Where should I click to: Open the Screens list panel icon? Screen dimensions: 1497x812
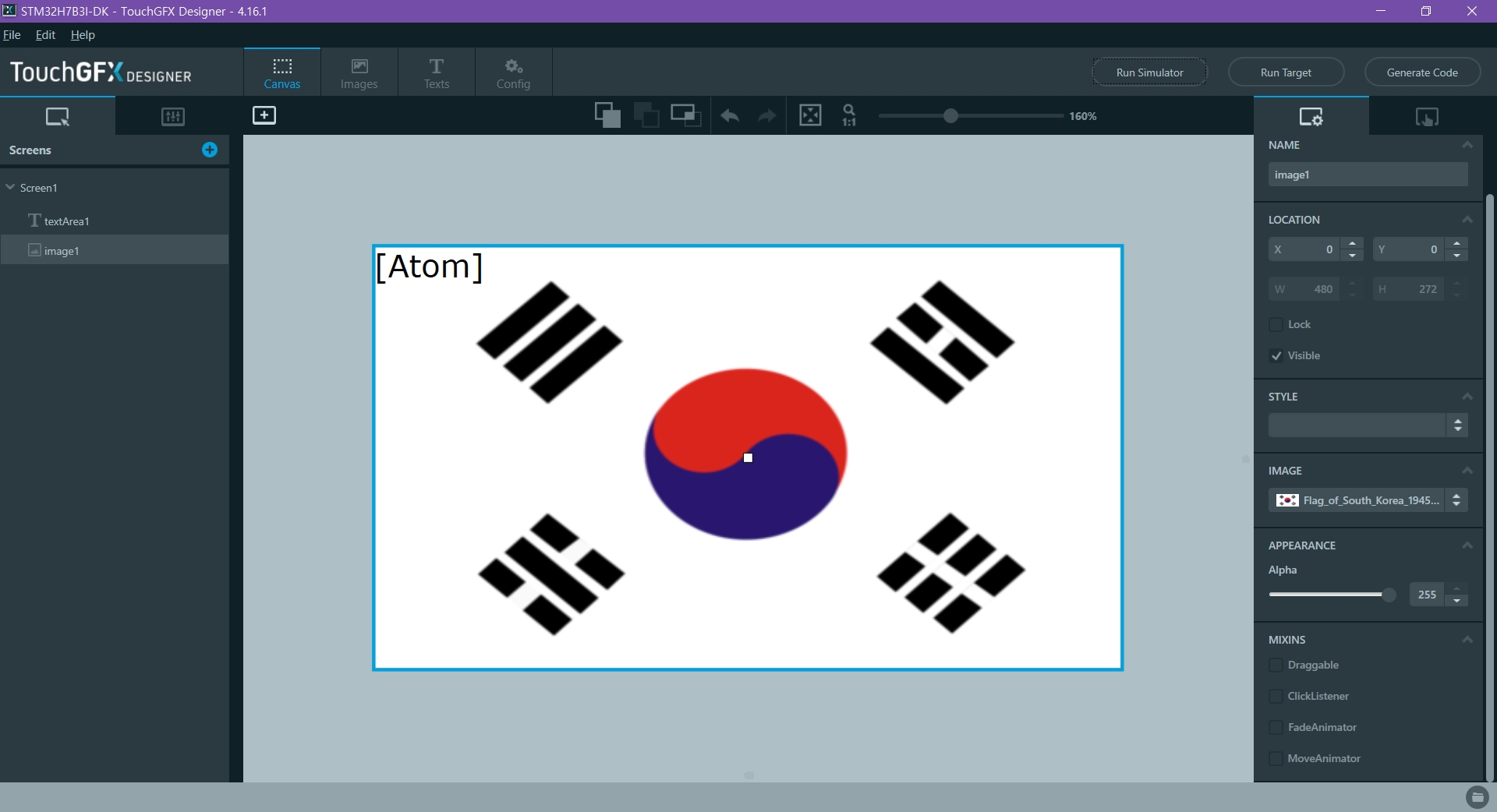coord(58,117)
